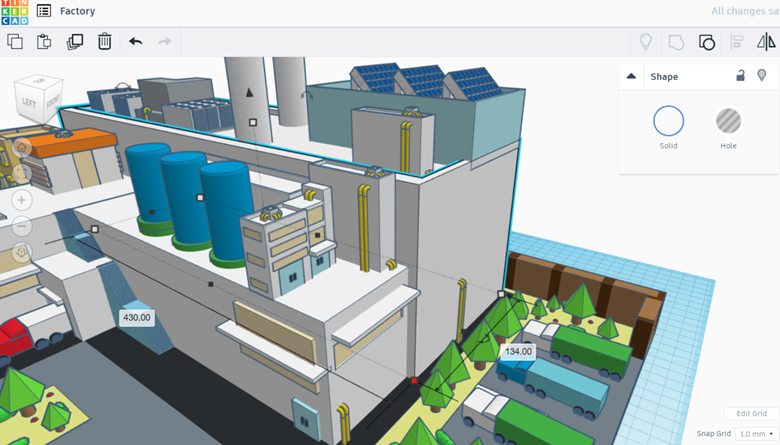The image size is (780, 445).
Task: Click the red corner handle at building base
Action: 414,381
